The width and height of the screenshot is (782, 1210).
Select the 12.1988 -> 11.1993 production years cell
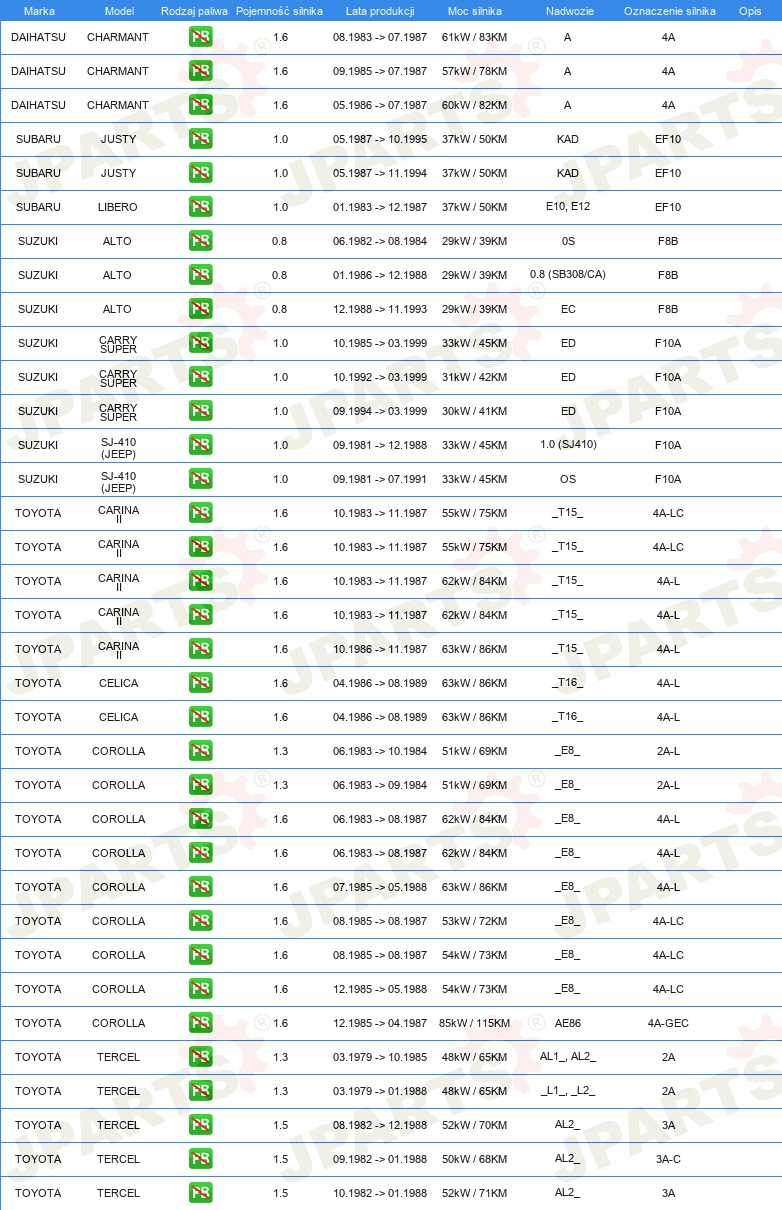pyautogui.click(x=380, y=309)
